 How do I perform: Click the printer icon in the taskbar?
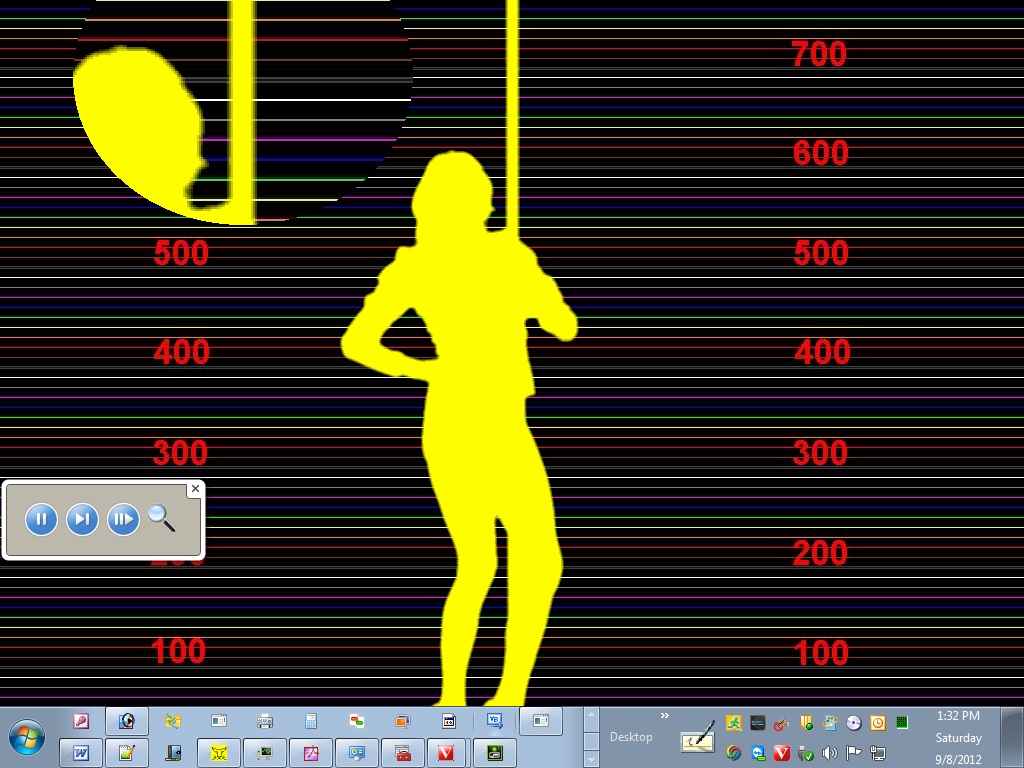coord(265,721)
